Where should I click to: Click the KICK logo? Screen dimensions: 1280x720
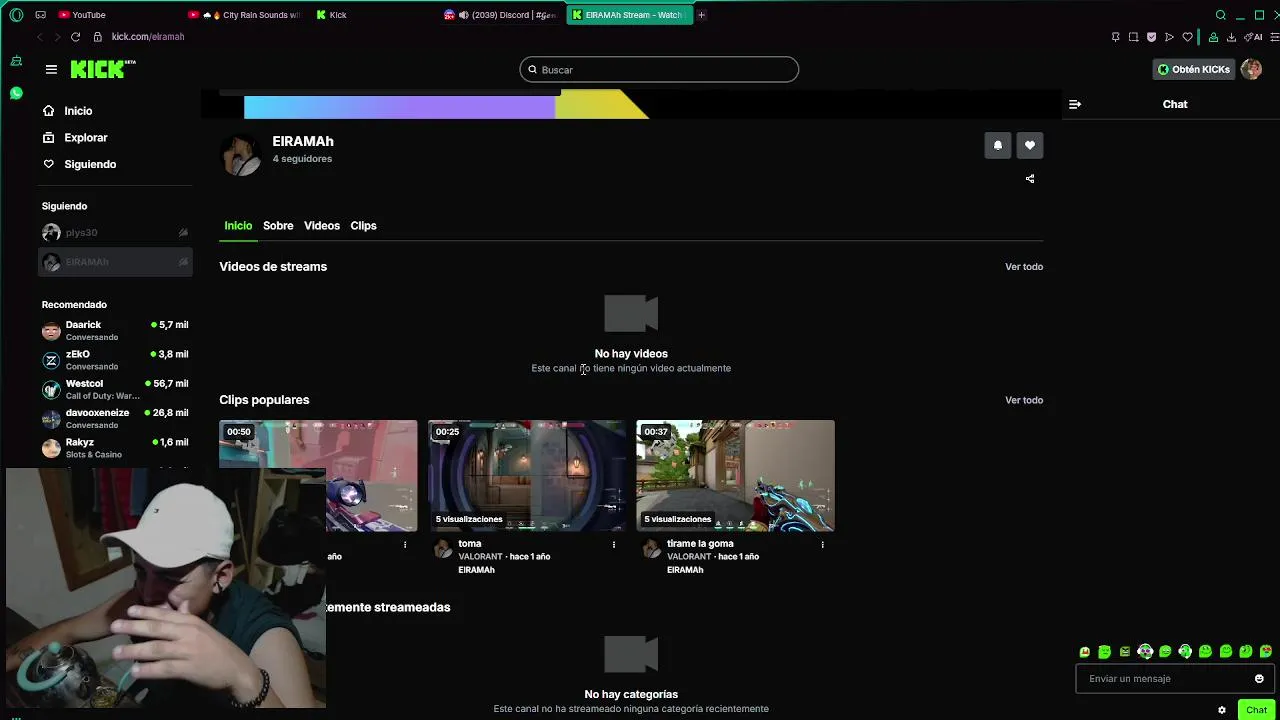pyautogui.click(x=102, y=69)
